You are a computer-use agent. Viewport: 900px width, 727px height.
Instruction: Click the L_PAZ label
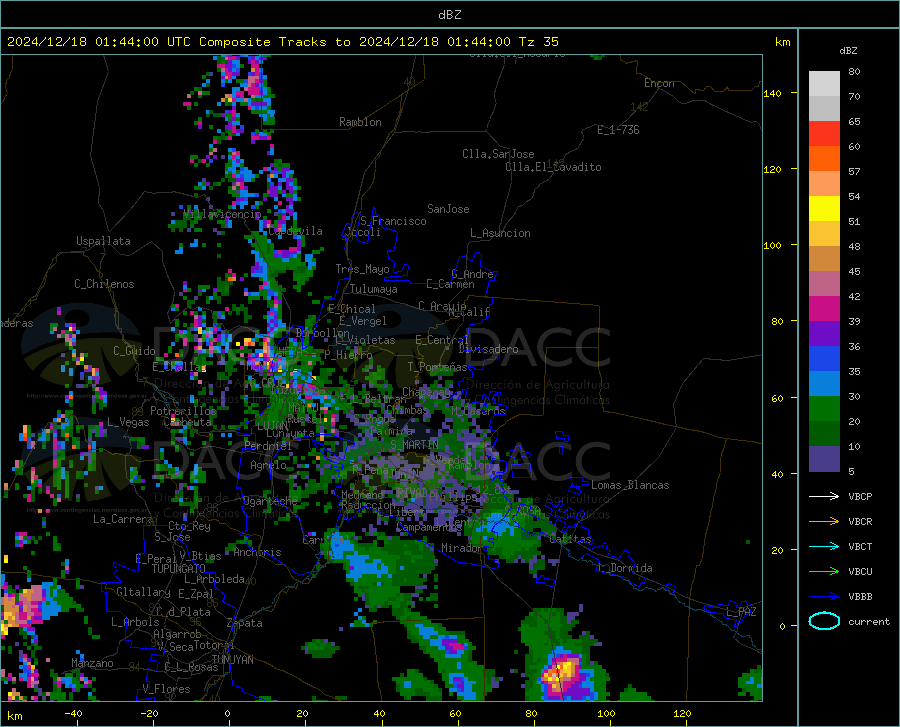[x=741, y=612]
